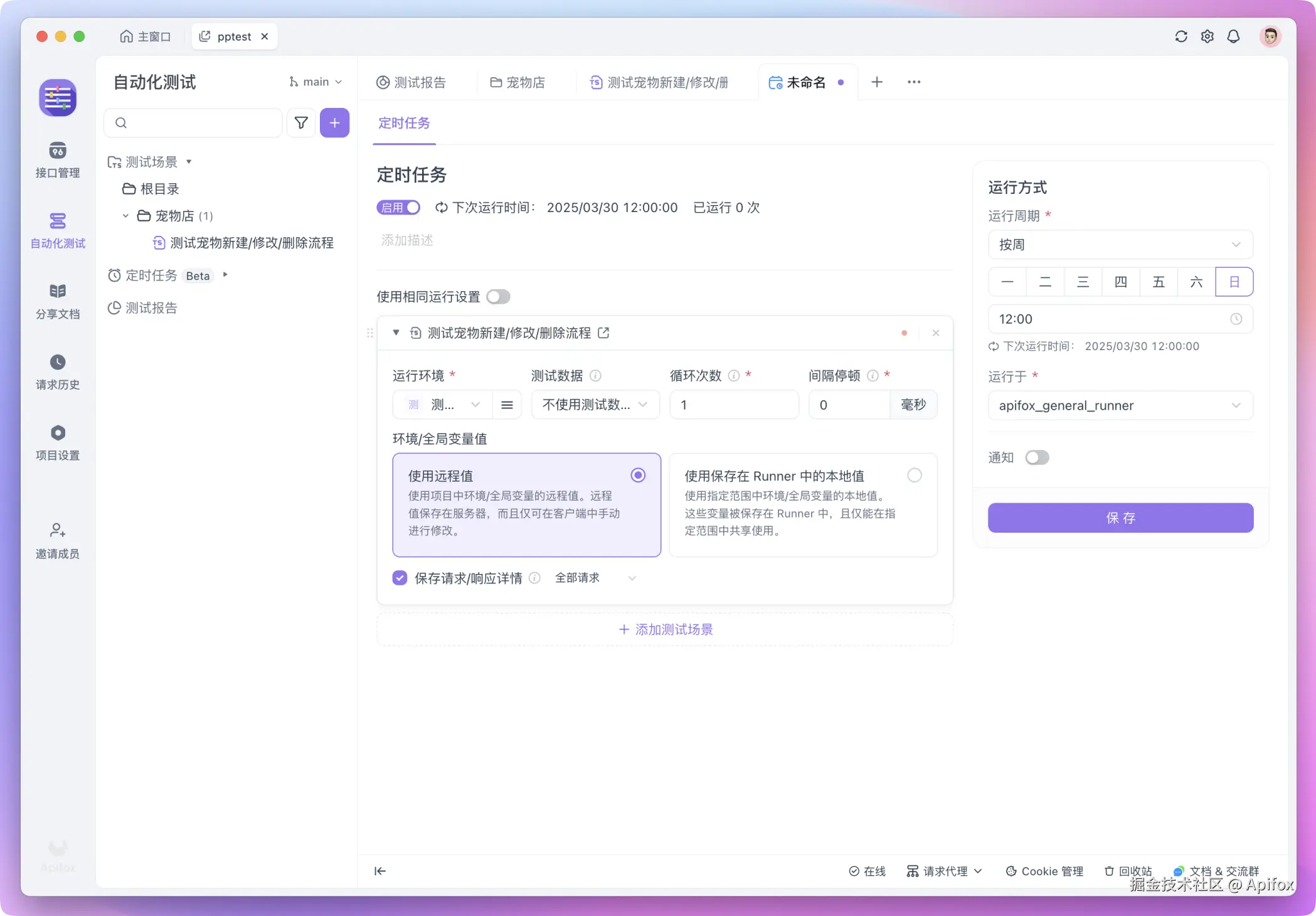Image resolution: width=1316 pixels, height=916 pixels.
Task: Open 接口管理 in the sidebar
Action: (57, 159)
